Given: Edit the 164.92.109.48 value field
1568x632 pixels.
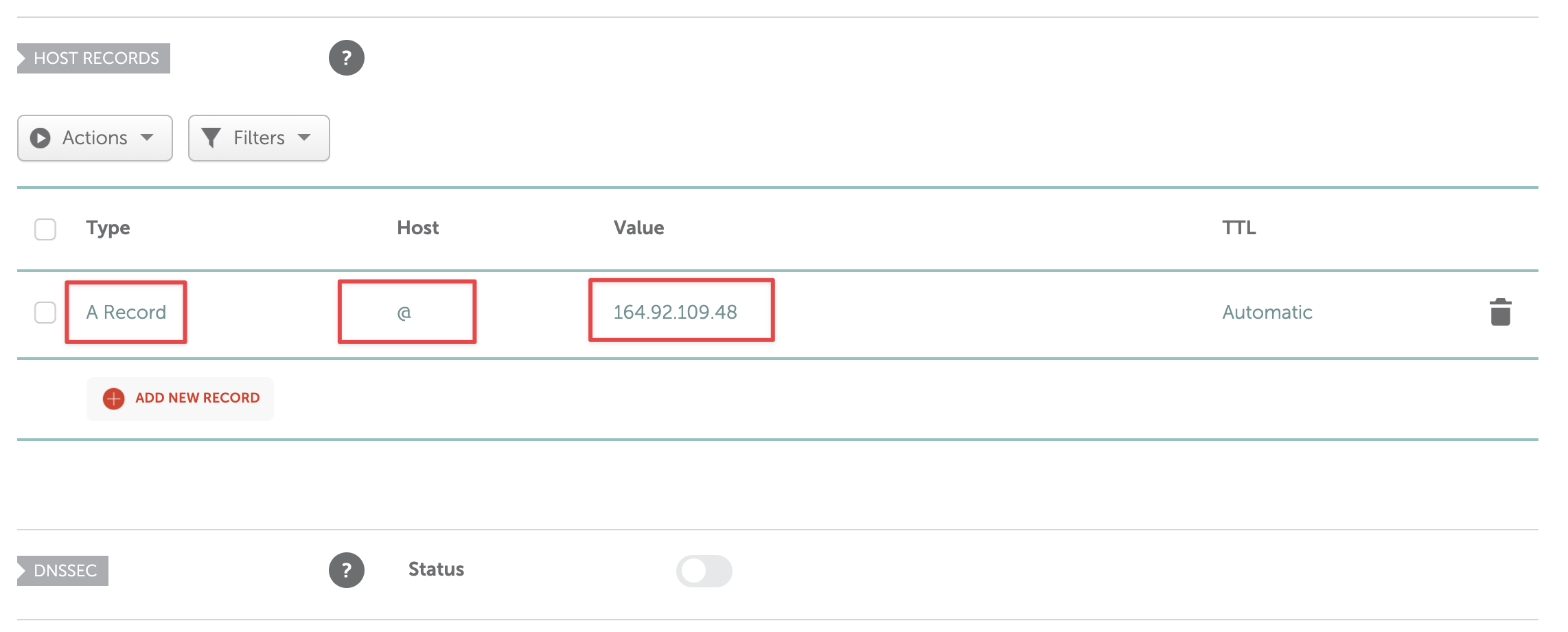Looking at the screenshot, I should pos(682,311).
